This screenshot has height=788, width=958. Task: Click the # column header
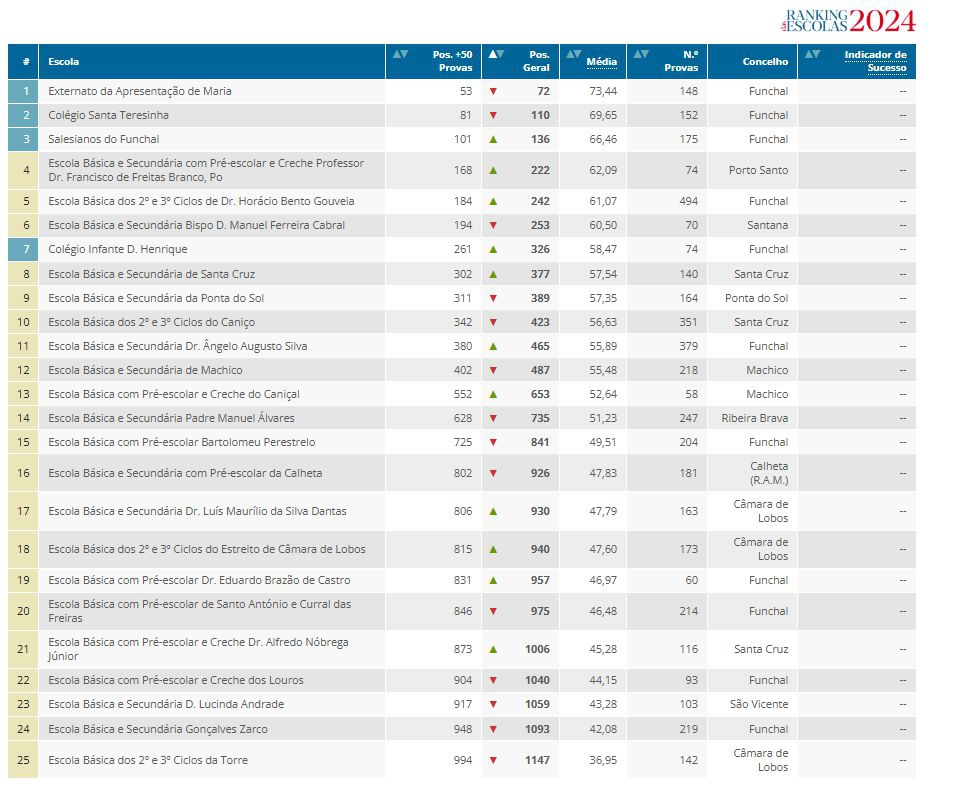24,62
